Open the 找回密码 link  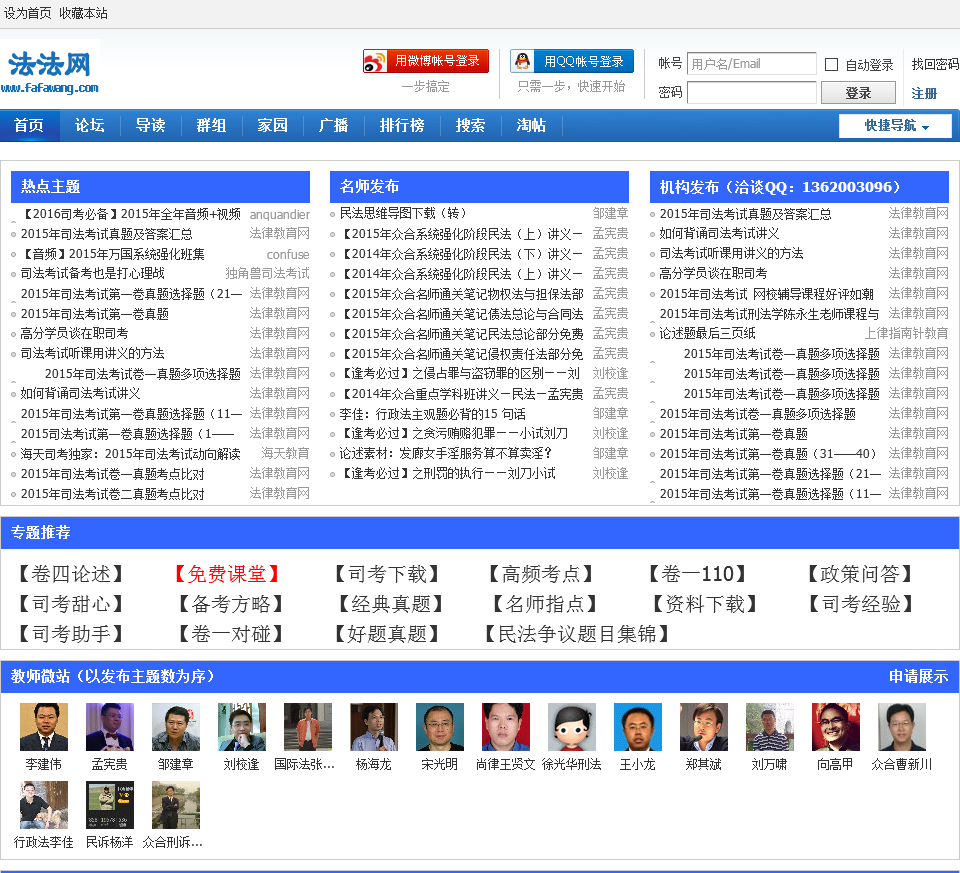point(935,64)
